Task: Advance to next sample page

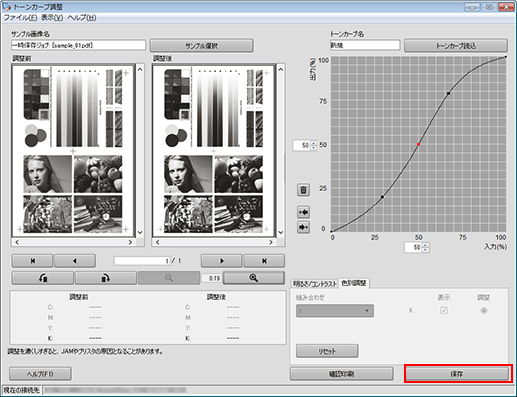Action: (x=221, y=261)
